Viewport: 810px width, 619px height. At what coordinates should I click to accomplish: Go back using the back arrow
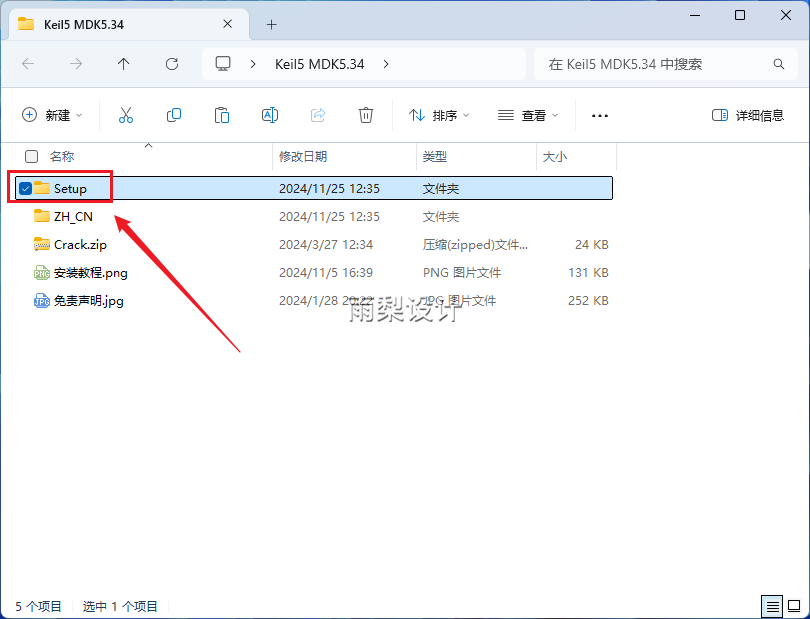click(28, 63)
